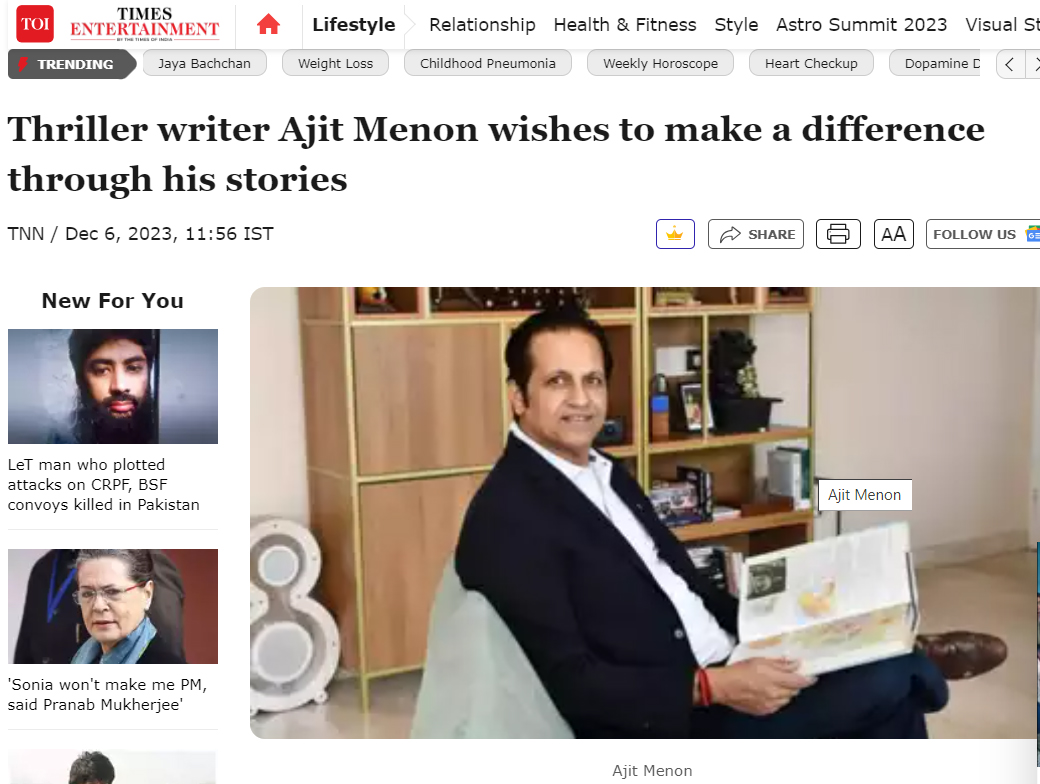Click the Jaya Bachchan trending chip
1040x784 pixels.
[x=204, y=62]
